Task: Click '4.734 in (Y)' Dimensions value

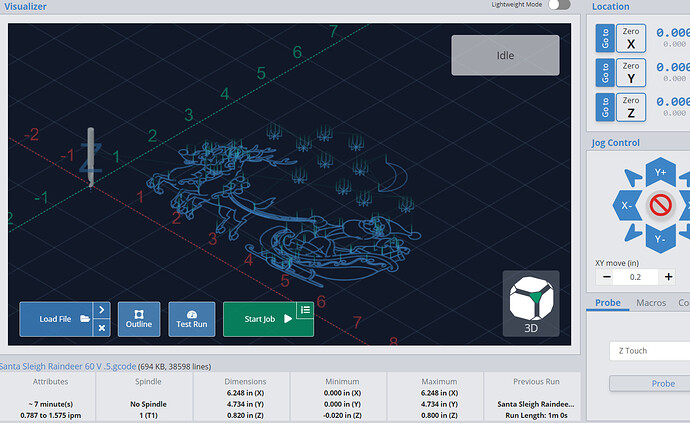Action: [245, 404]
